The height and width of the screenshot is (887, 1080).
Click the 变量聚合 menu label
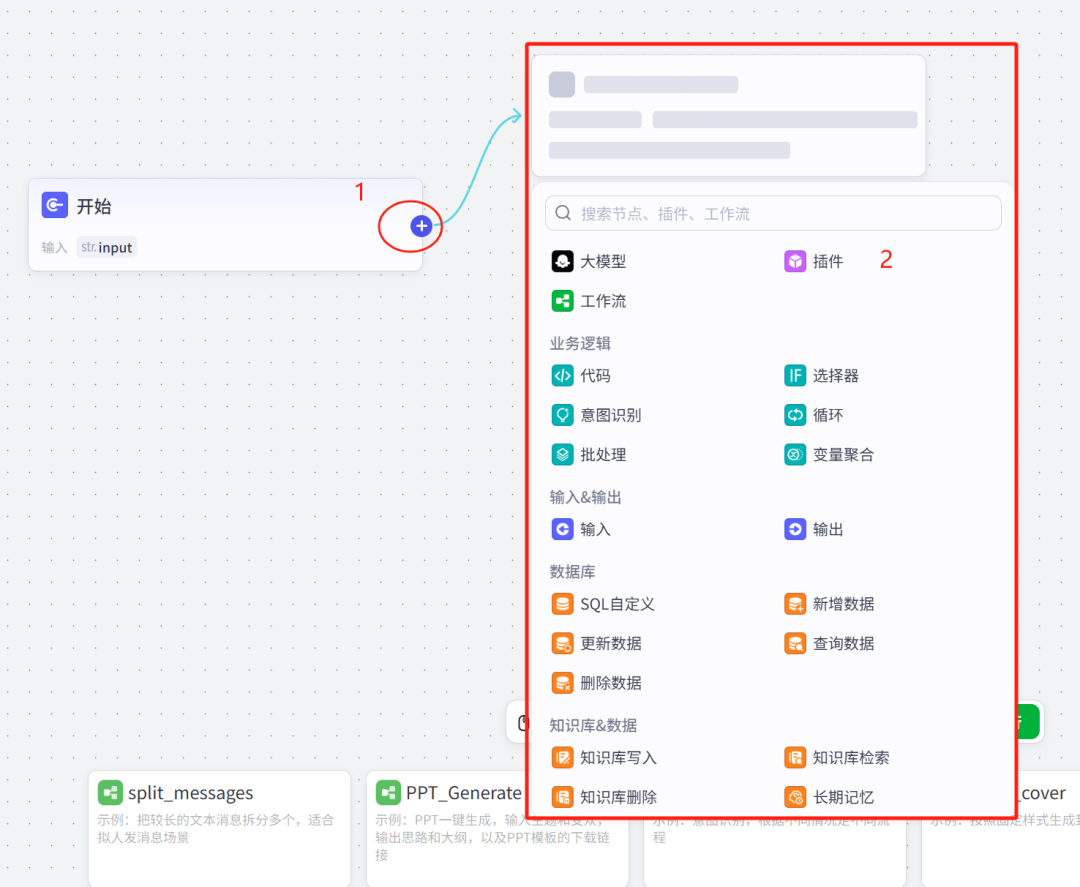click(x=843, y=455)
